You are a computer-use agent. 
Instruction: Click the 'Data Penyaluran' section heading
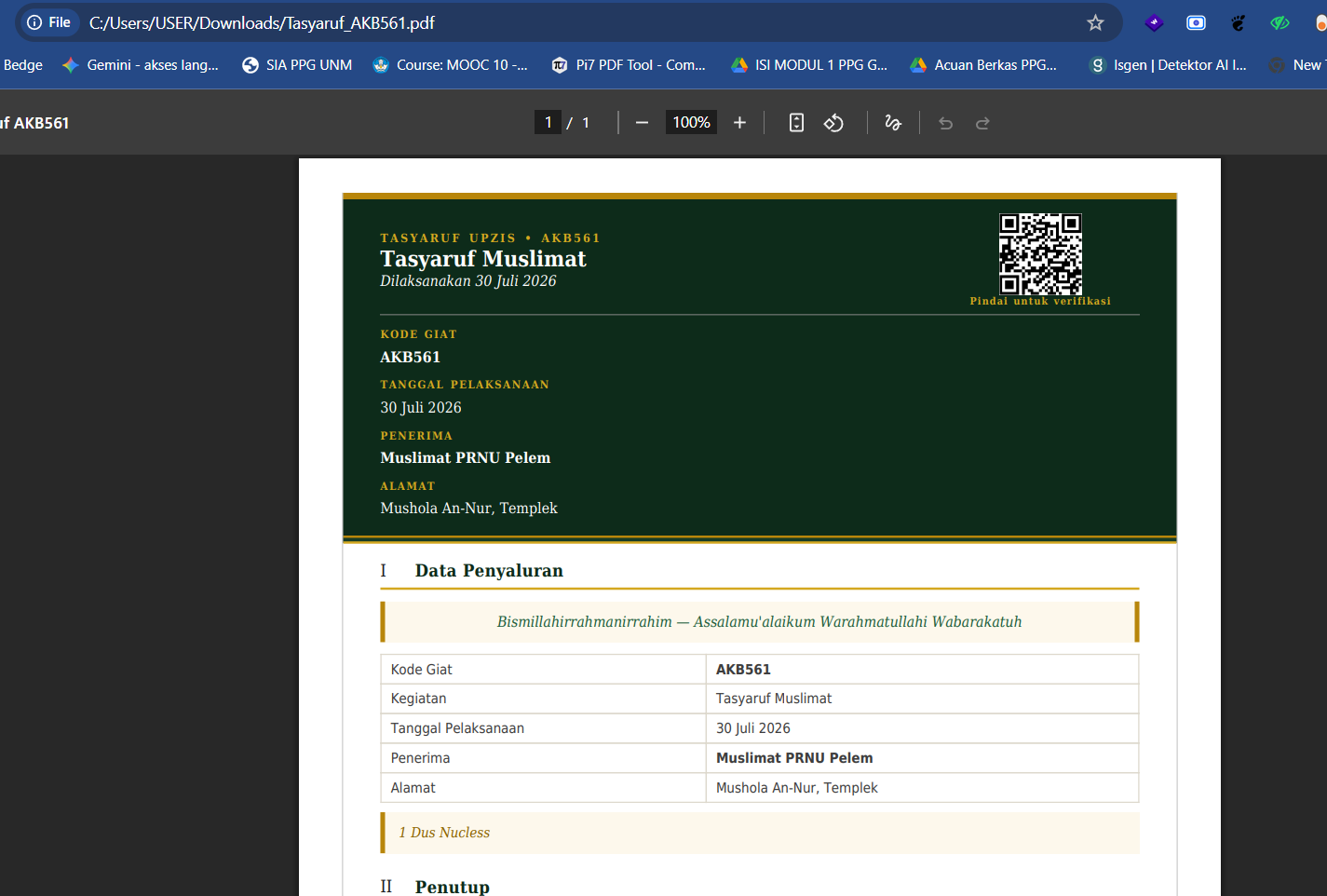[489, 571]
